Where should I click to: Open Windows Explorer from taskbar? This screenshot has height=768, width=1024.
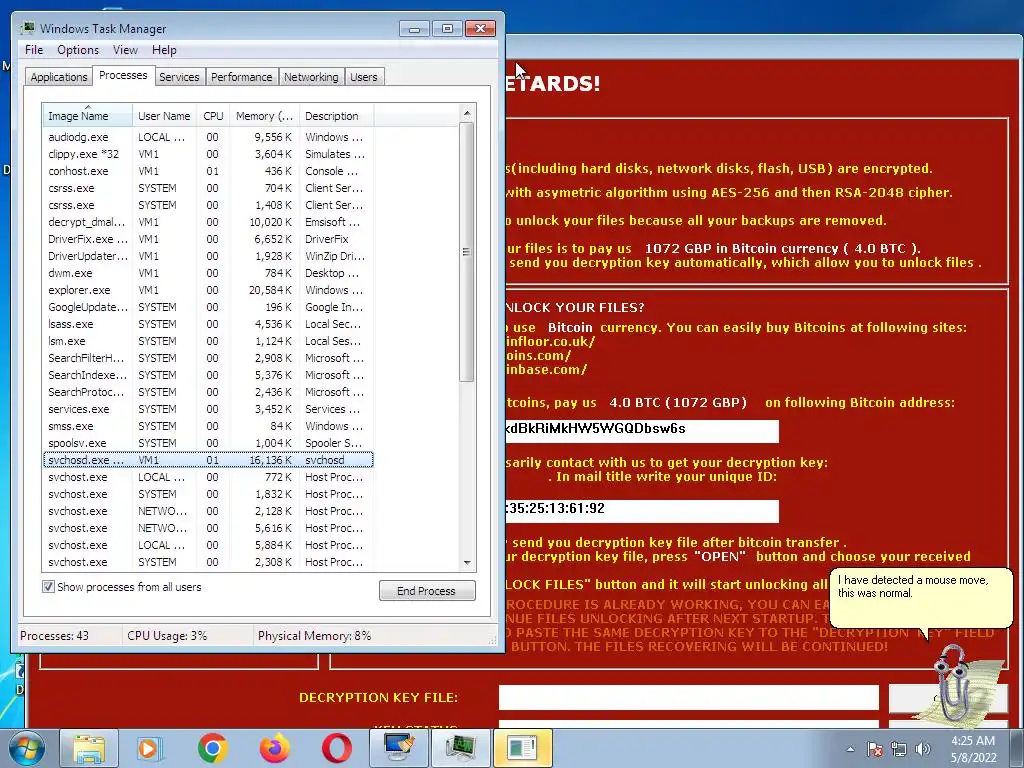(x=89, y=748)
